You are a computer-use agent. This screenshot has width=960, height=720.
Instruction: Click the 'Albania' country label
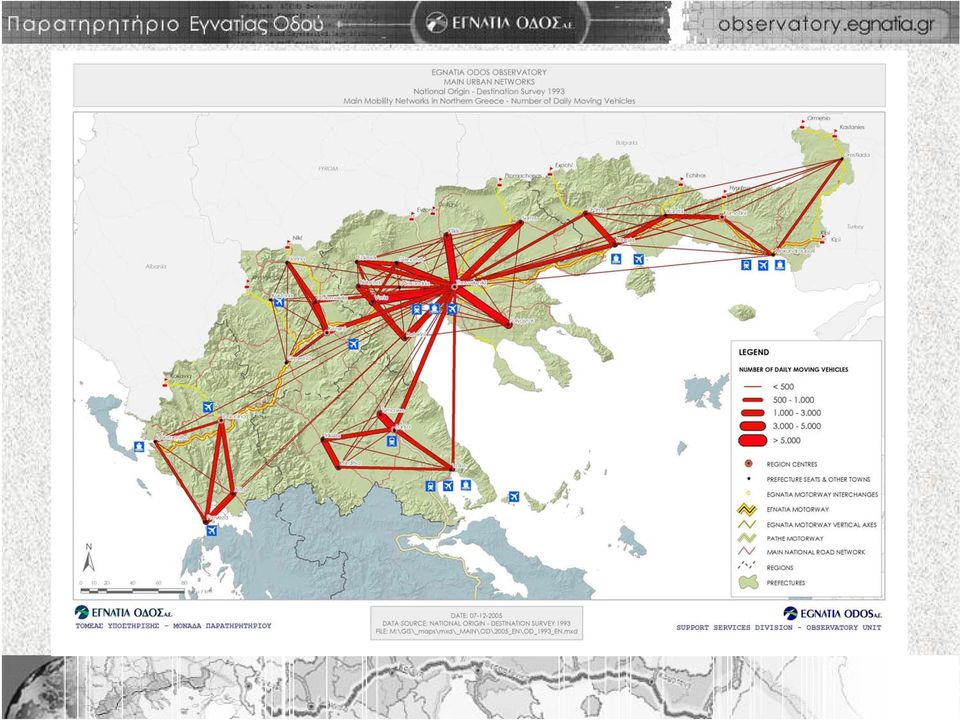tap(156, 267)
